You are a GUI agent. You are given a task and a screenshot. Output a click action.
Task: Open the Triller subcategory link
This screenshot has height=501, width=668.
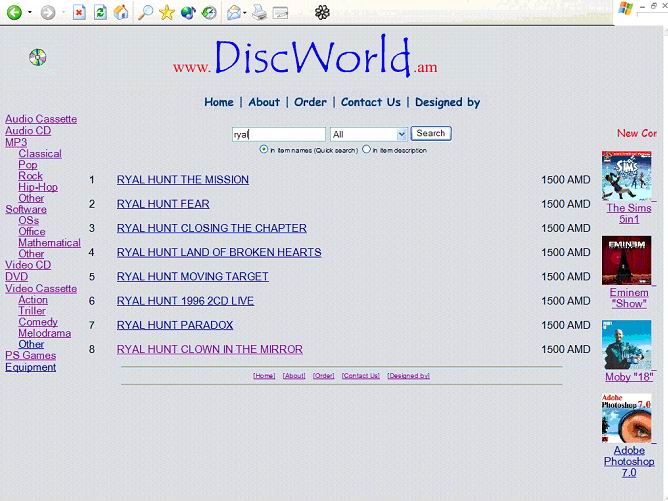pyautogui.click(x=32, y=311)
